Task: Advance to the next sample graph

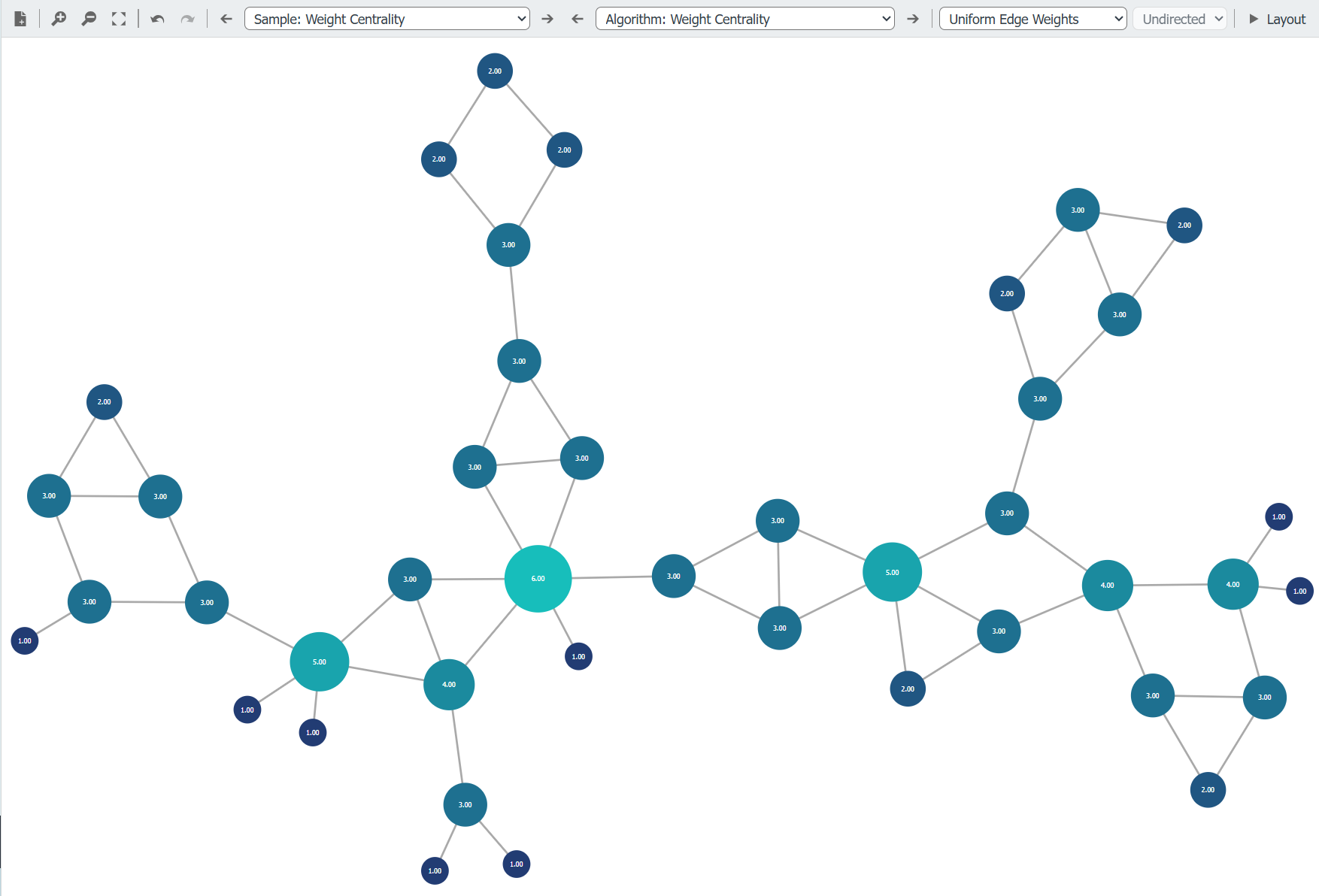Action: [x=547, y=18]
